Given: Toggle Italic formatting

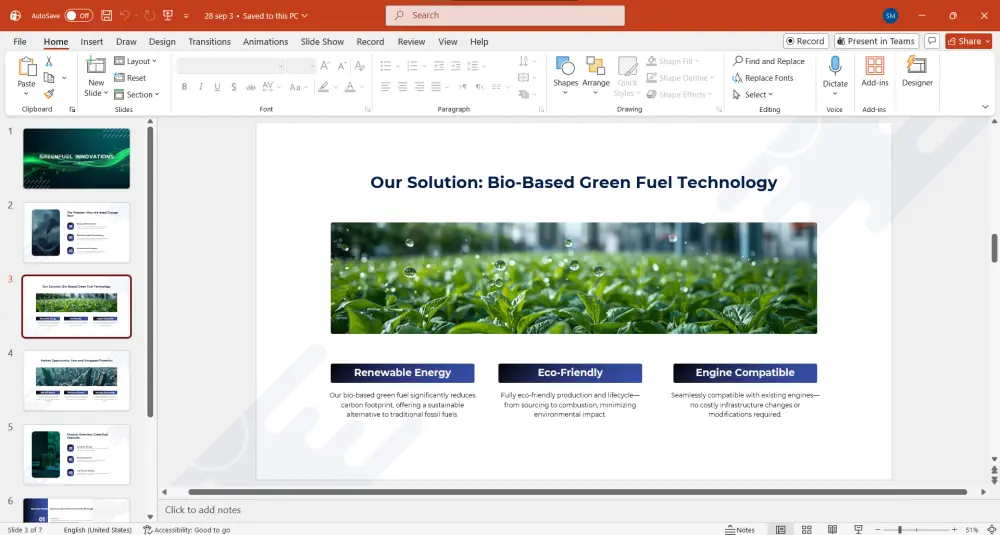Looking at the screenshot, I should pos(201,87).
